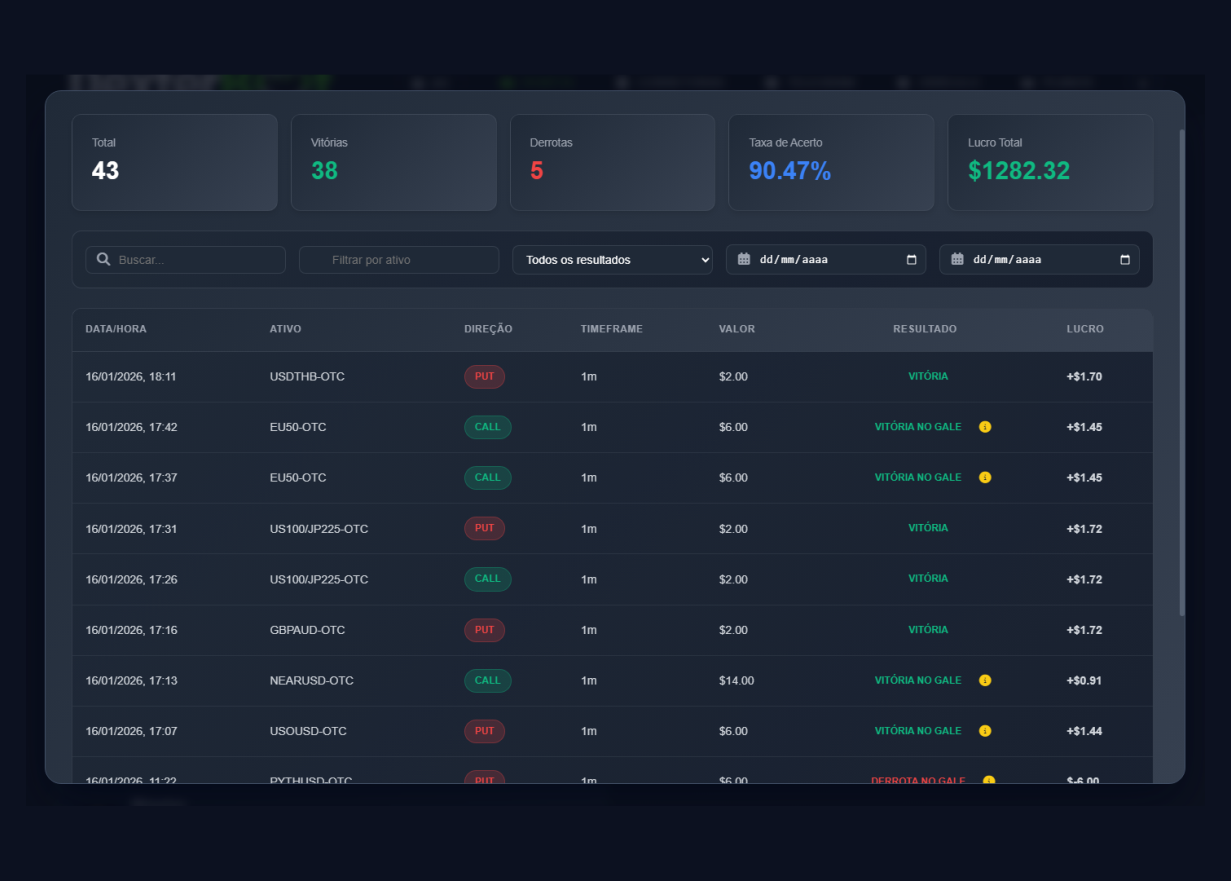Image resolution: width=1231 pixels, height=881 pixels.
Task: Click the magnifying glass search icon
Action: (103, 260)
